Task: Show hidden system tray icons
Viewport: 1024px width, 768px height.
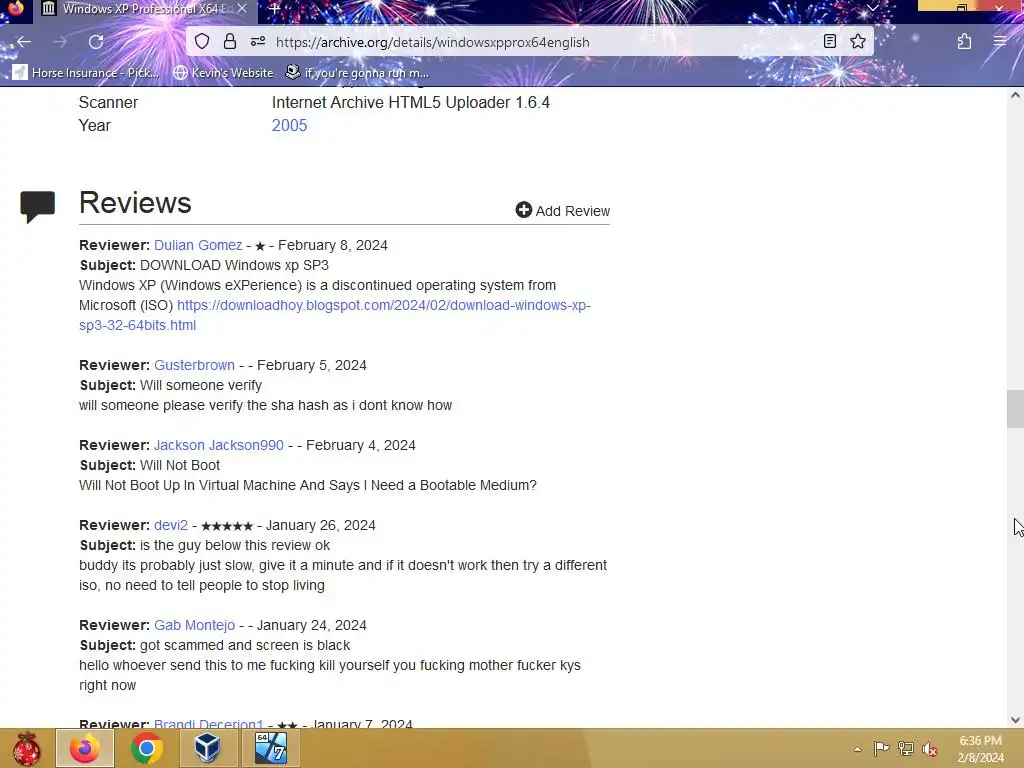Action: tap(857, 749)
